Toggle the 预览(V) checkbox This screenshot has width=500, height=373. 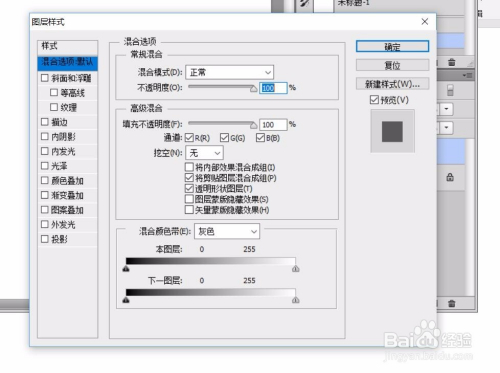click(374, 100)
